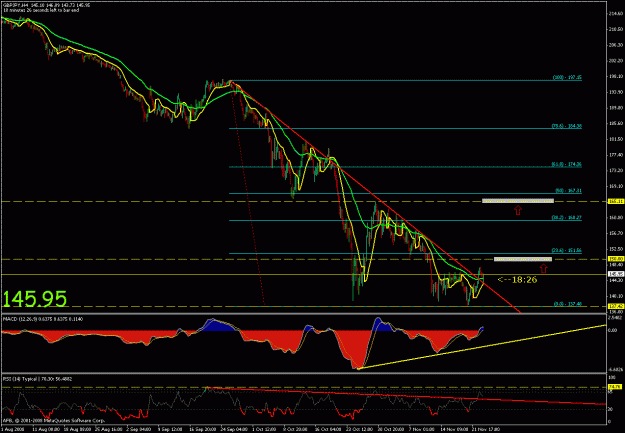Click the red up-arrow beneath the lower gray rectangle
Viewport: 625px width, 433px height.
point(543,269)
